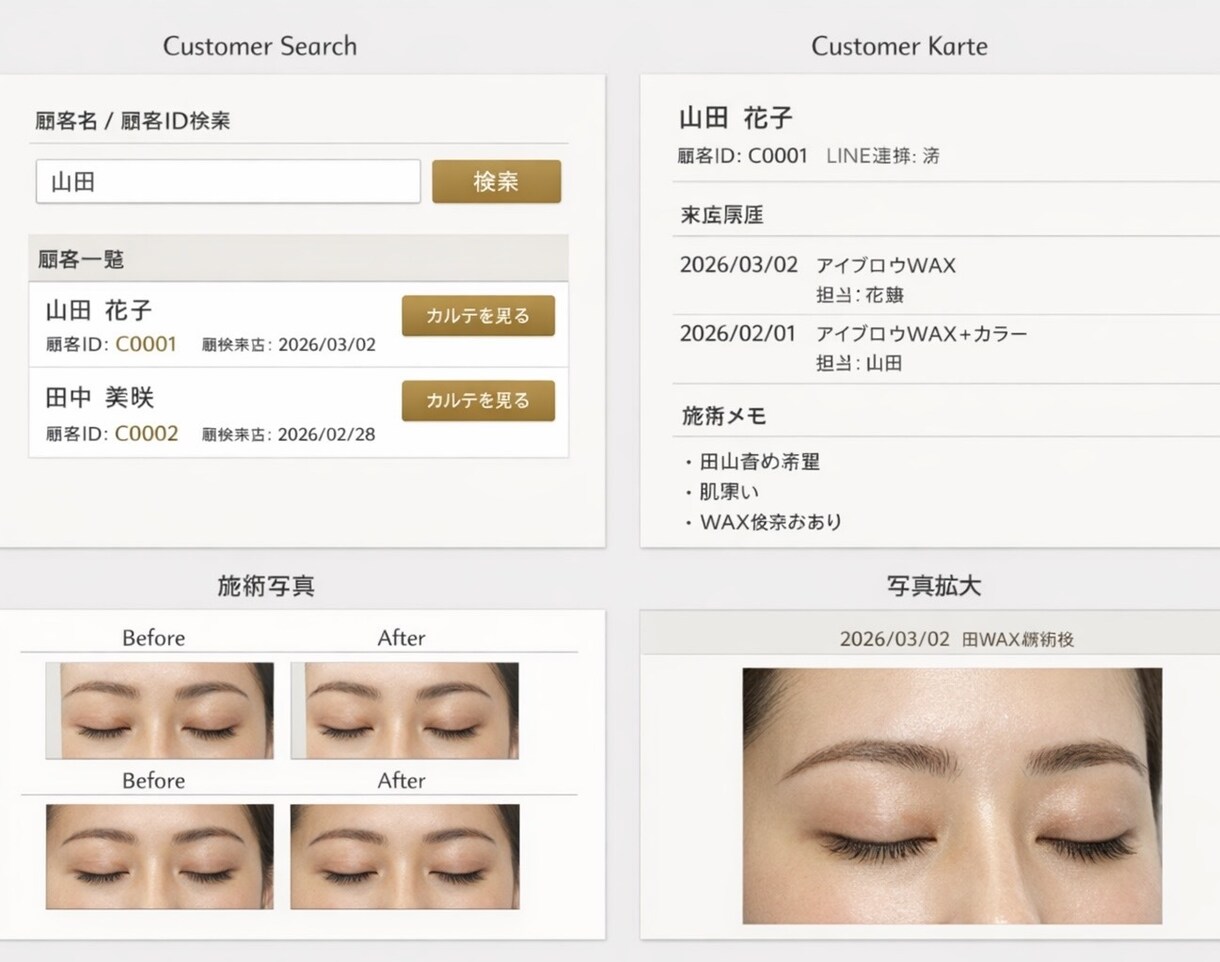The width and height of the screenshot is (1220, 962).
Task: Click the enlarged eyebrow photo
Action: point(952,796)
